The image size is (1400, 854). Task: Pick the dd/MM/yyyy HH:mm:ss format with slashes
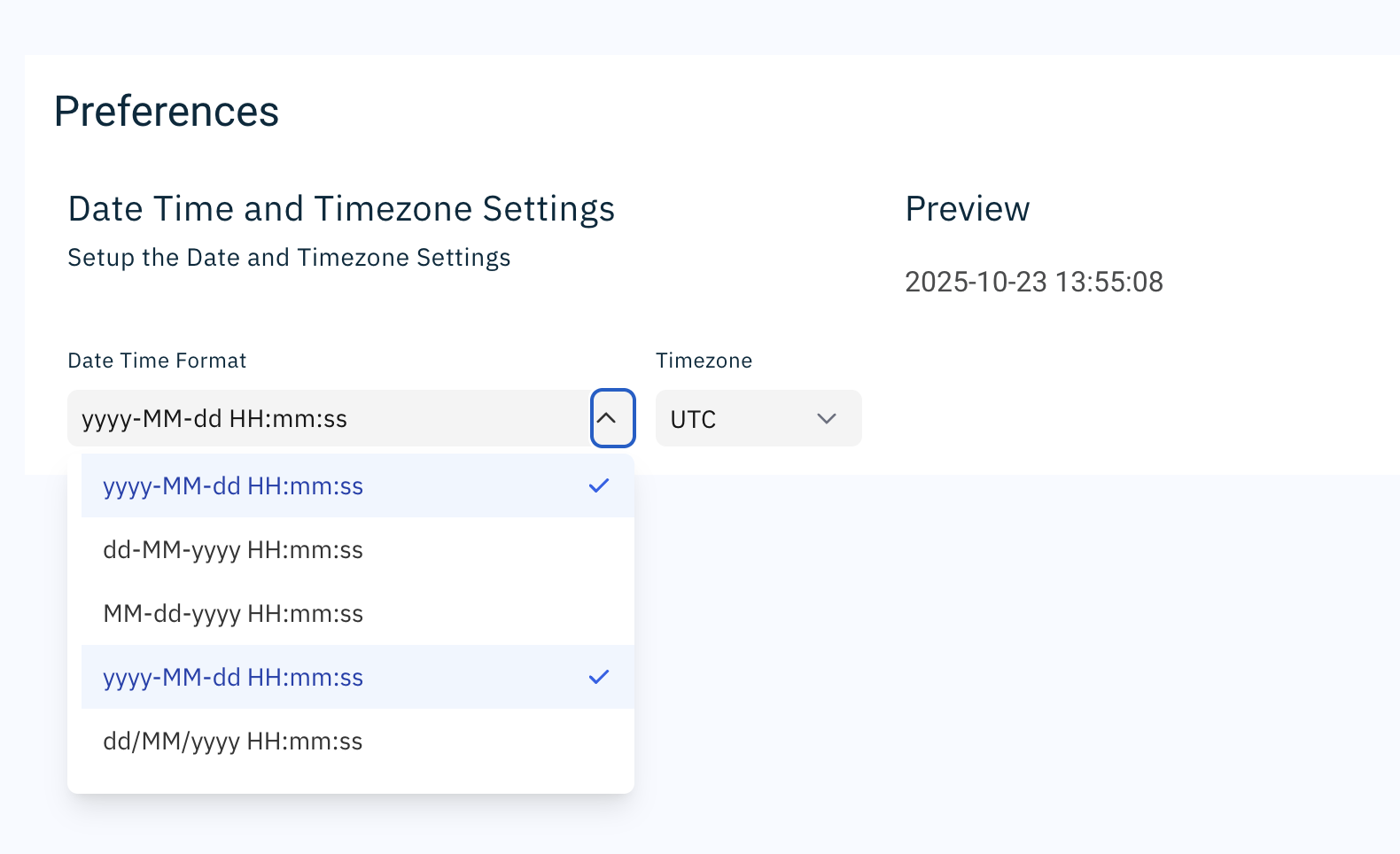[x=233, y=741]
